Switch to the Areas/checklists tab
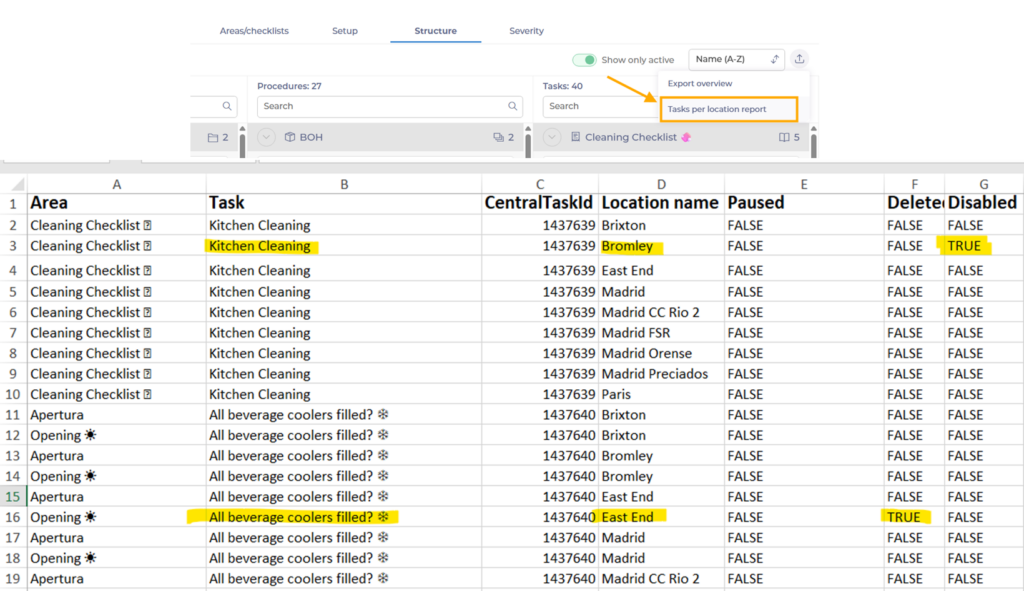Image resolution: width=1024 pixels, height=591 pixels. 254,31
